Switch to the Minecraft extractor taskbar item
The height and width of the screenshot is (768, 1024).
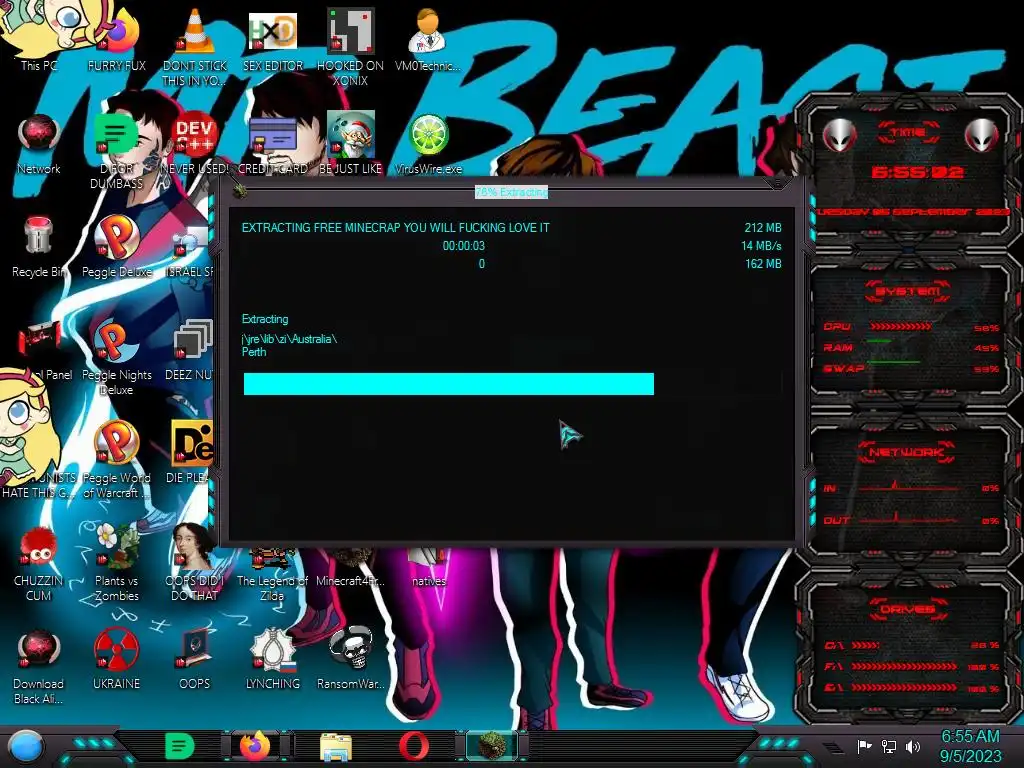click(492, 746)
